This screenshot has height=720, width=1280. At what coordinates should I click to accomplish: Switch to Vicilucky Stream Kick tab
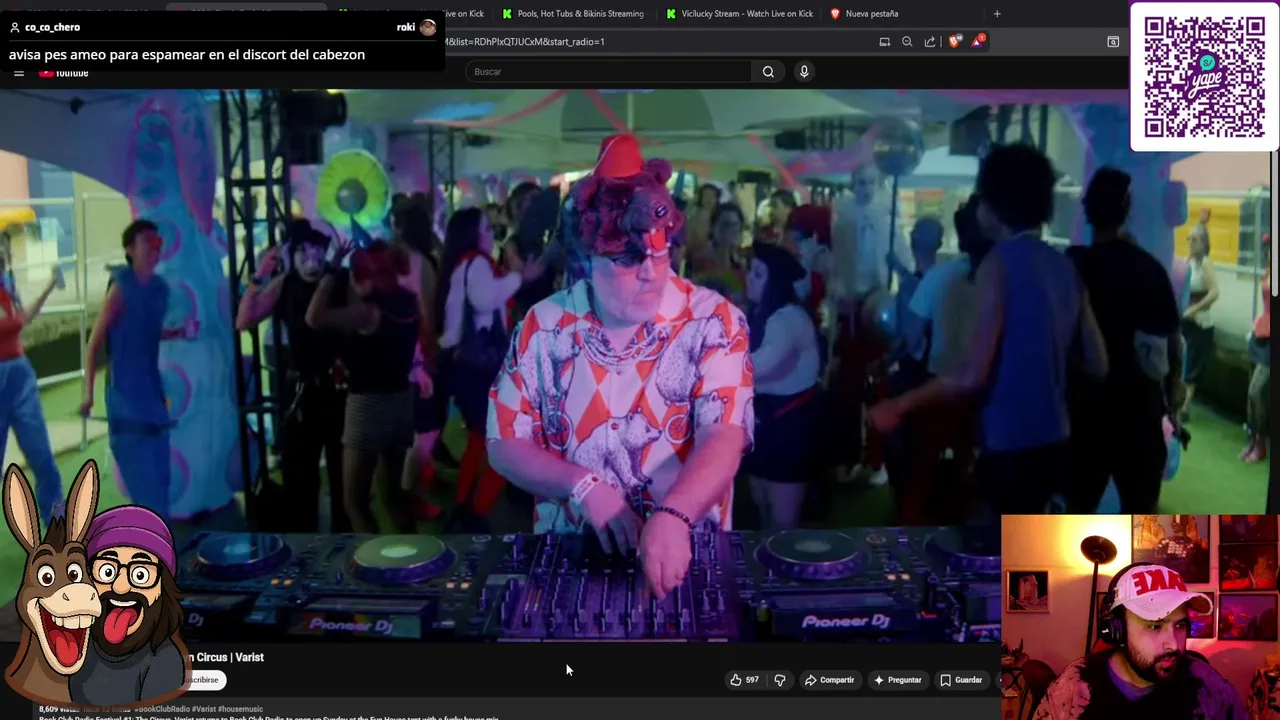click(739, 14)
